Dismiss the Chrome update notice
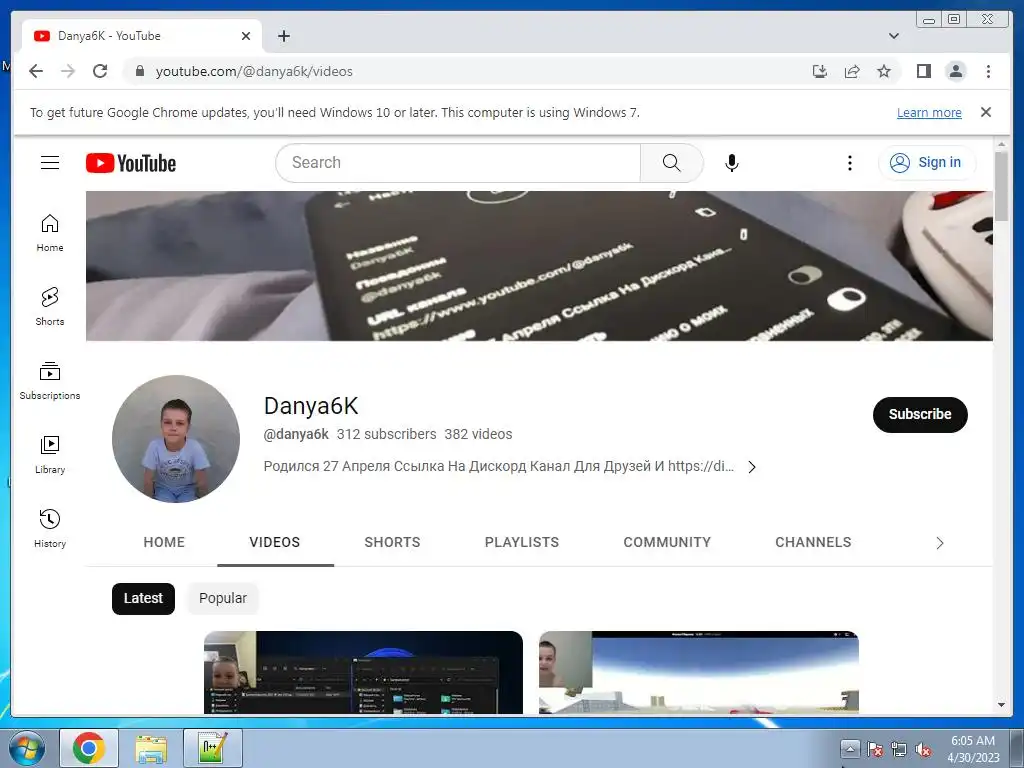Screen dimensions: 1024x768 (985, 112)
